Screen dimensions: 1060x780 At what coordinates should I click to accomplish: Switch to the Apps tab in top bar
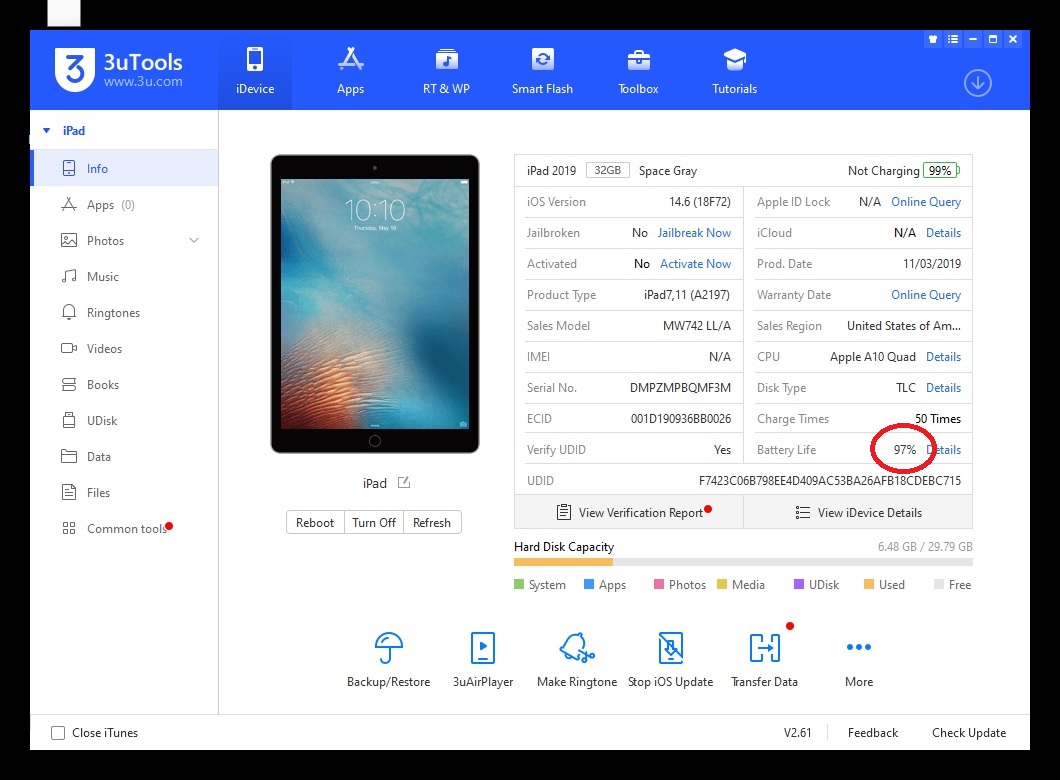click(x=350, y=70)
